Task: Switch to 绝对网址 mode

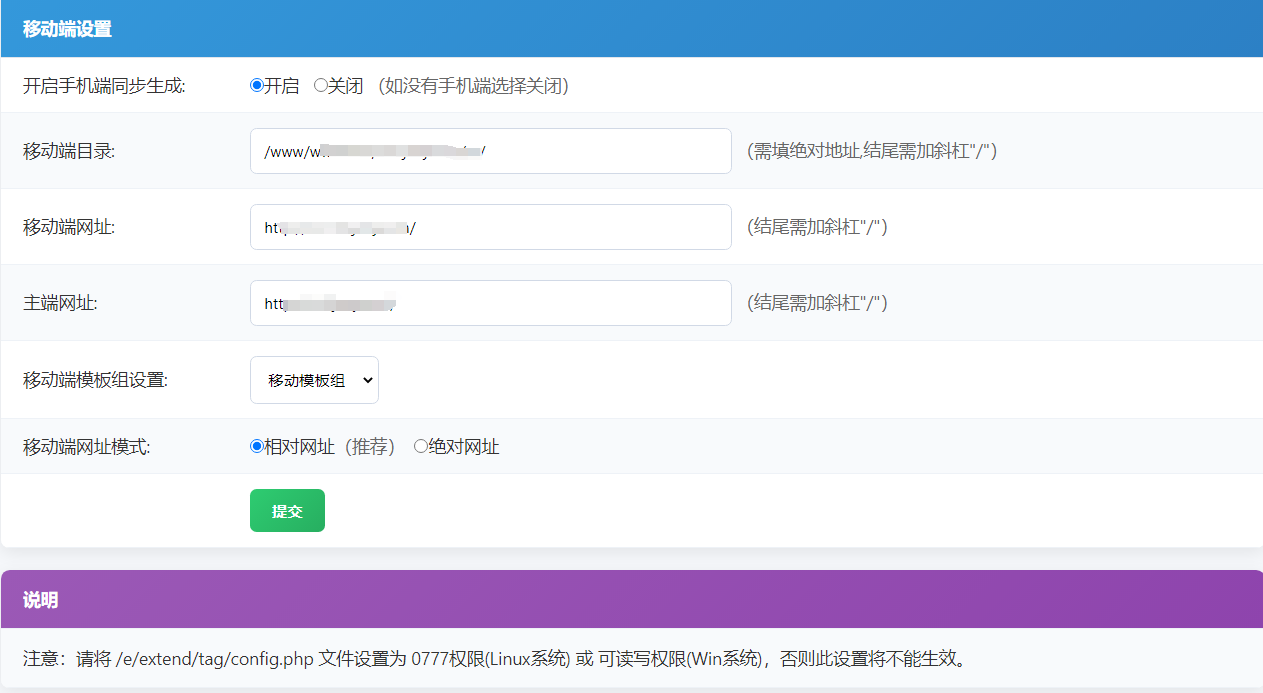Action: click(418, 446)
